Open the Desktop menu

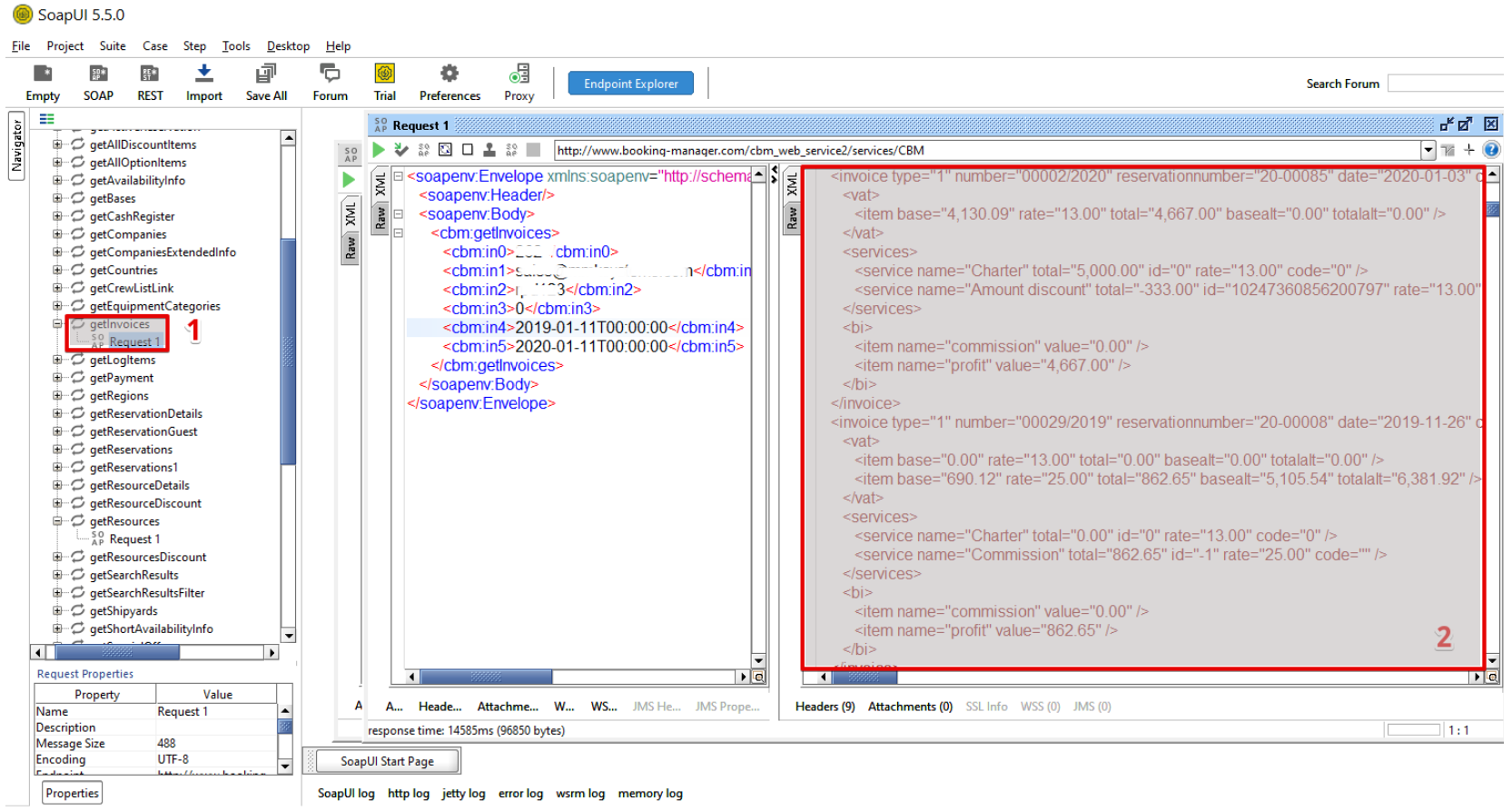point(288,45)
